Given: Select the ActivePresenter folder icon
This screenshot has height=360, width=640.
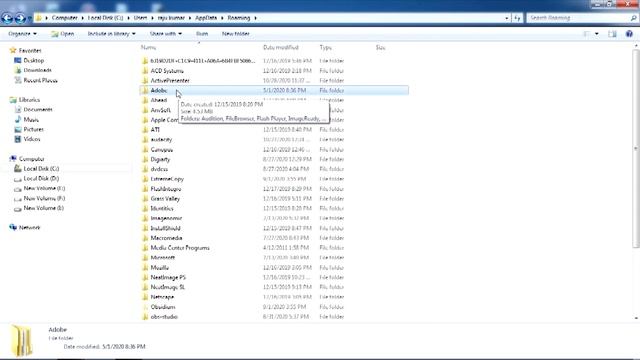Looking at the screenshot, I should [145, 80].
